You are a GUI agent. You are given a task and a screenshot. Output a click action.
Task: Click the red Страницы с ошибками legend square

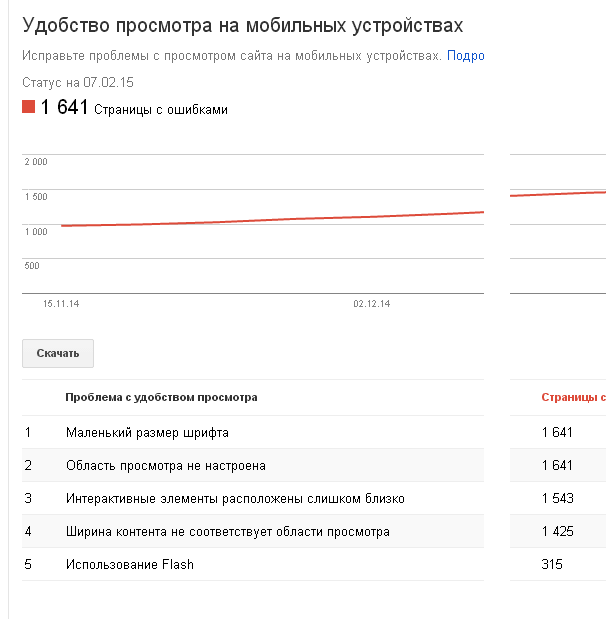(x=28, y=107)
